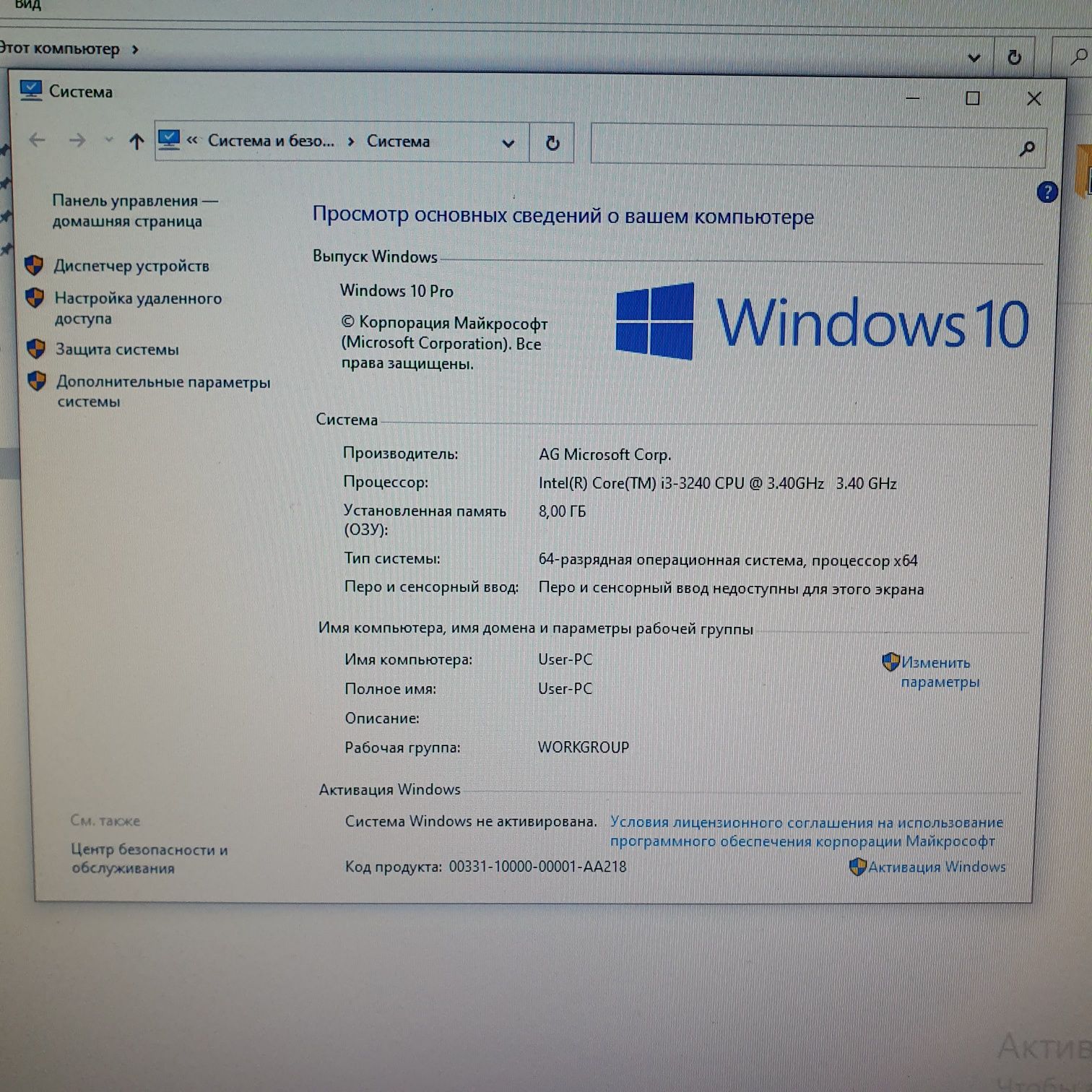Click shield icon beside 'Защита системы'

point(36,349)
